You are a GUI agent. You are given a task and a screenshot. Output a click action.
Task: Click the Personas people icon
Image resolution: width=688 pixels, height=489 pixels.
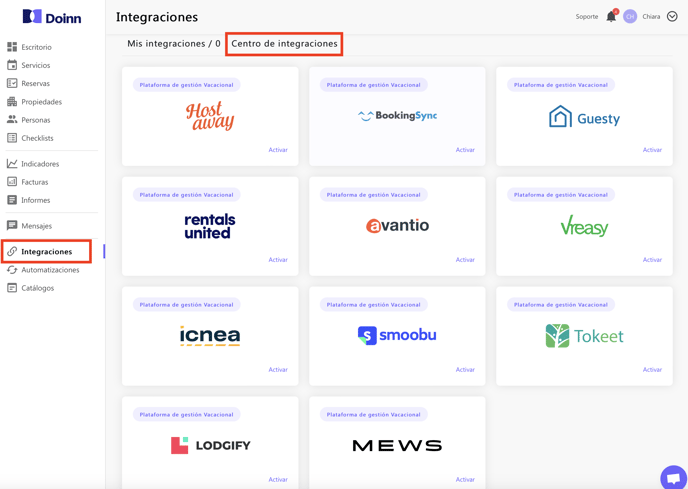[x=12, y=119]
